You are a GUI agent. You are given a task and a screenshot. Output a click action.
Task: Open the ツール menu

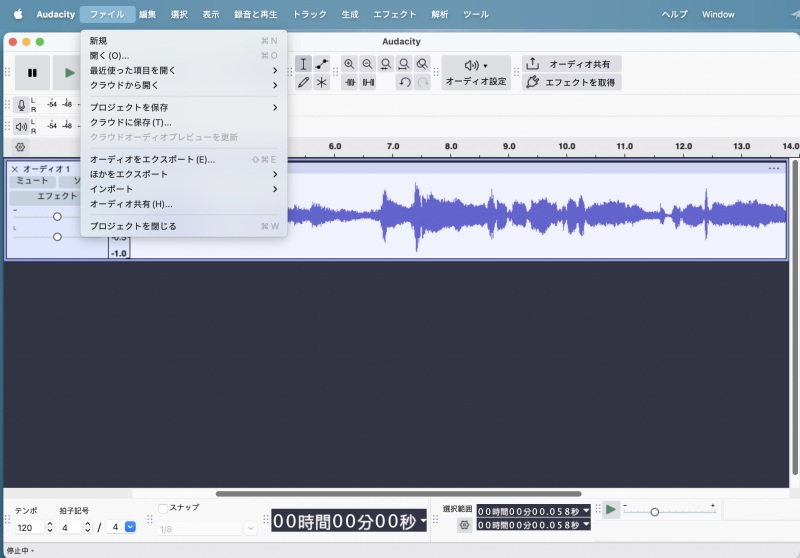(x=476, y=14)
